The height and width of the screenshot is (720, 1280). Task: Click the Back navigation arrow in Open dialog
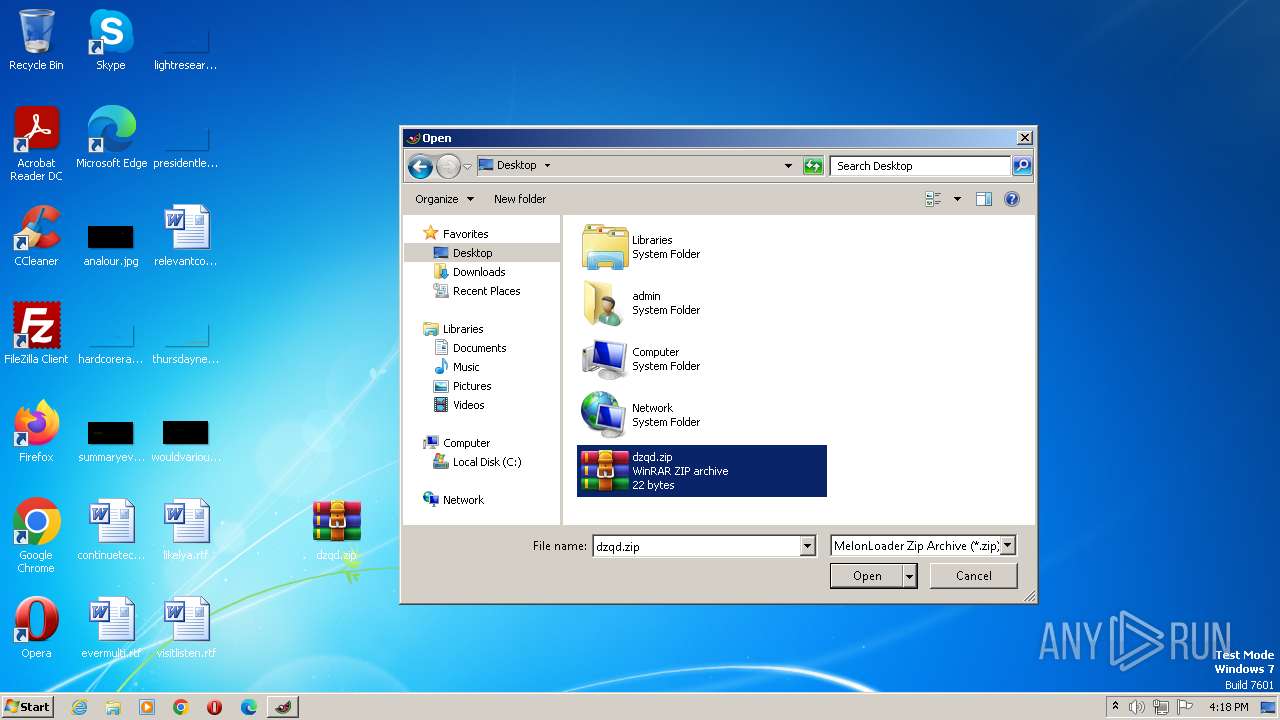(420, 166)
